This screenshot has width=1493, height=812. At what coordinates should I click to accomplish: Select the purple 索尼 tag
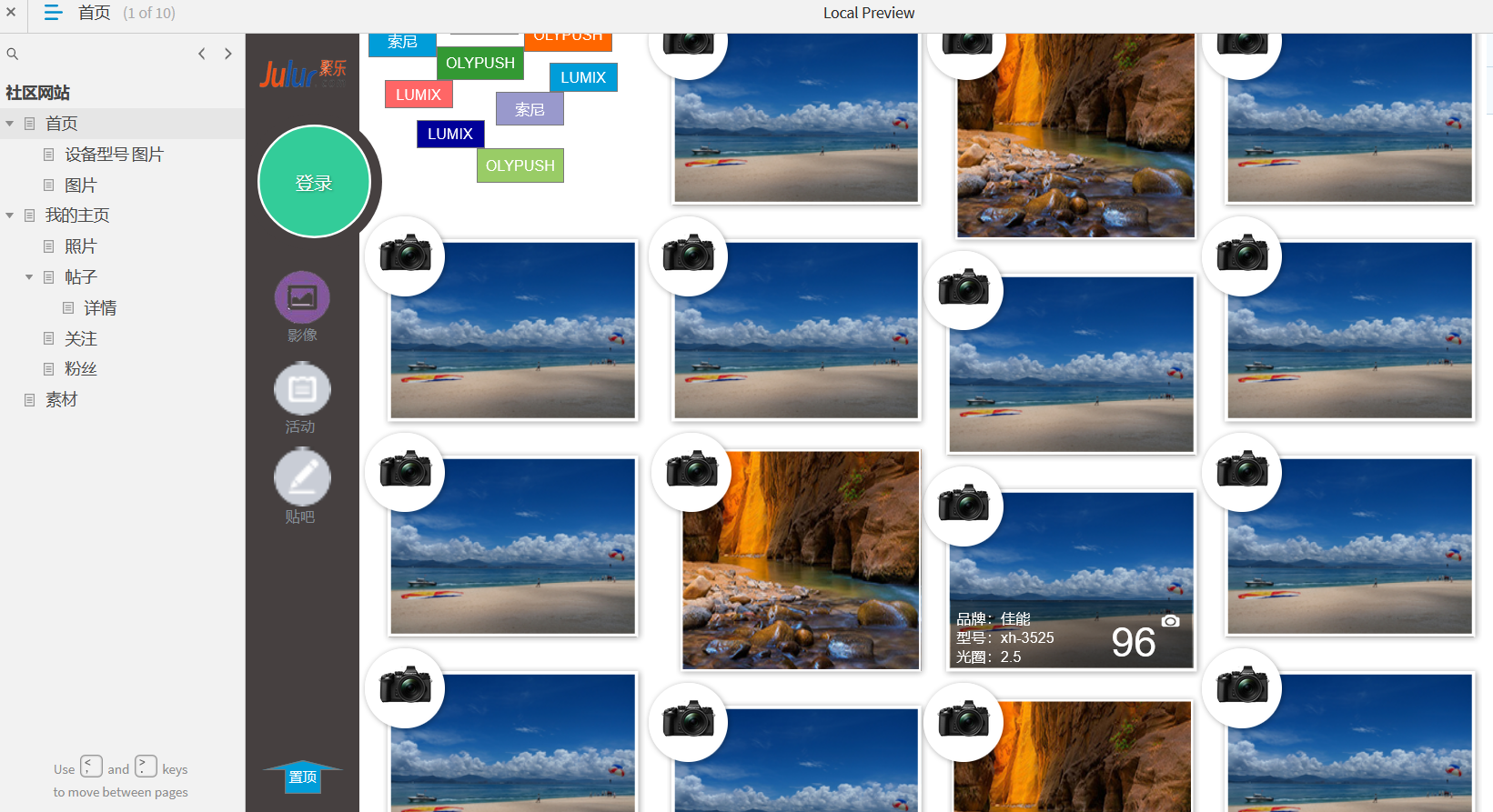pyautogui.click(x=530, y=110)
